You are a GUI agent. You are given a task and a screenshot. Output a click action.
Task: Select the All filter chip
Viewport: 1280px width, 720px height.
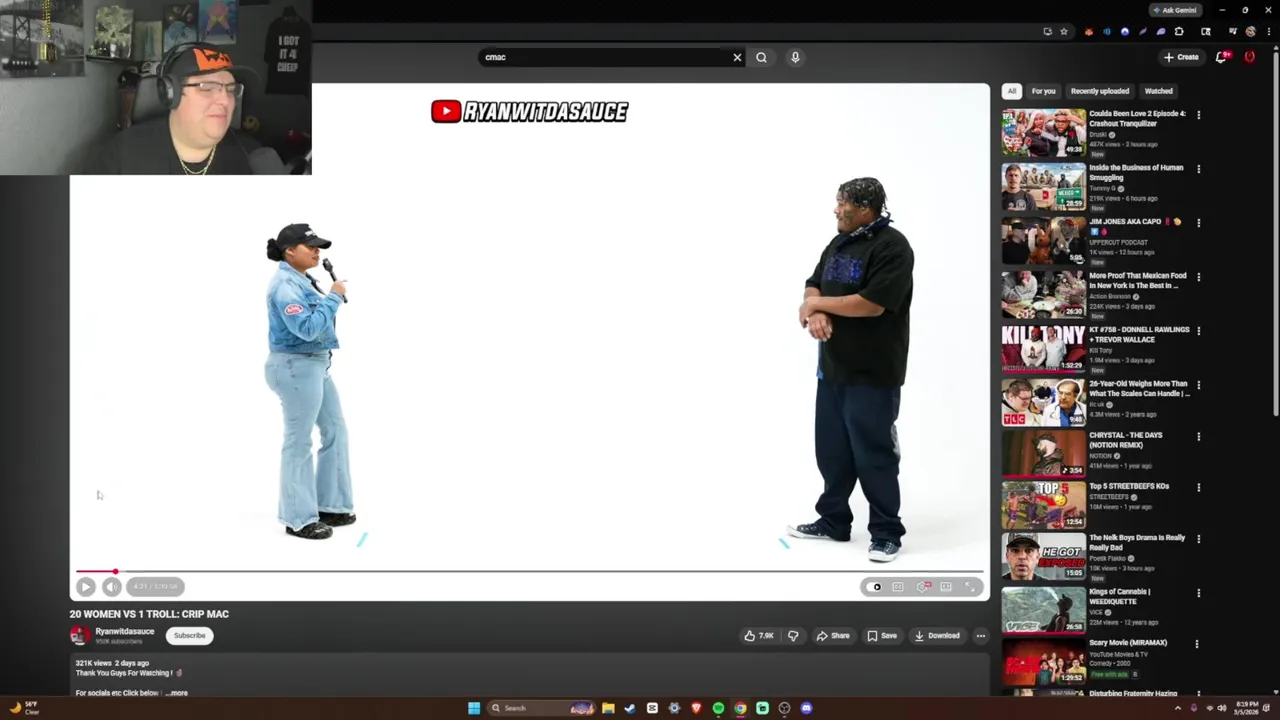coord(1012,91)
